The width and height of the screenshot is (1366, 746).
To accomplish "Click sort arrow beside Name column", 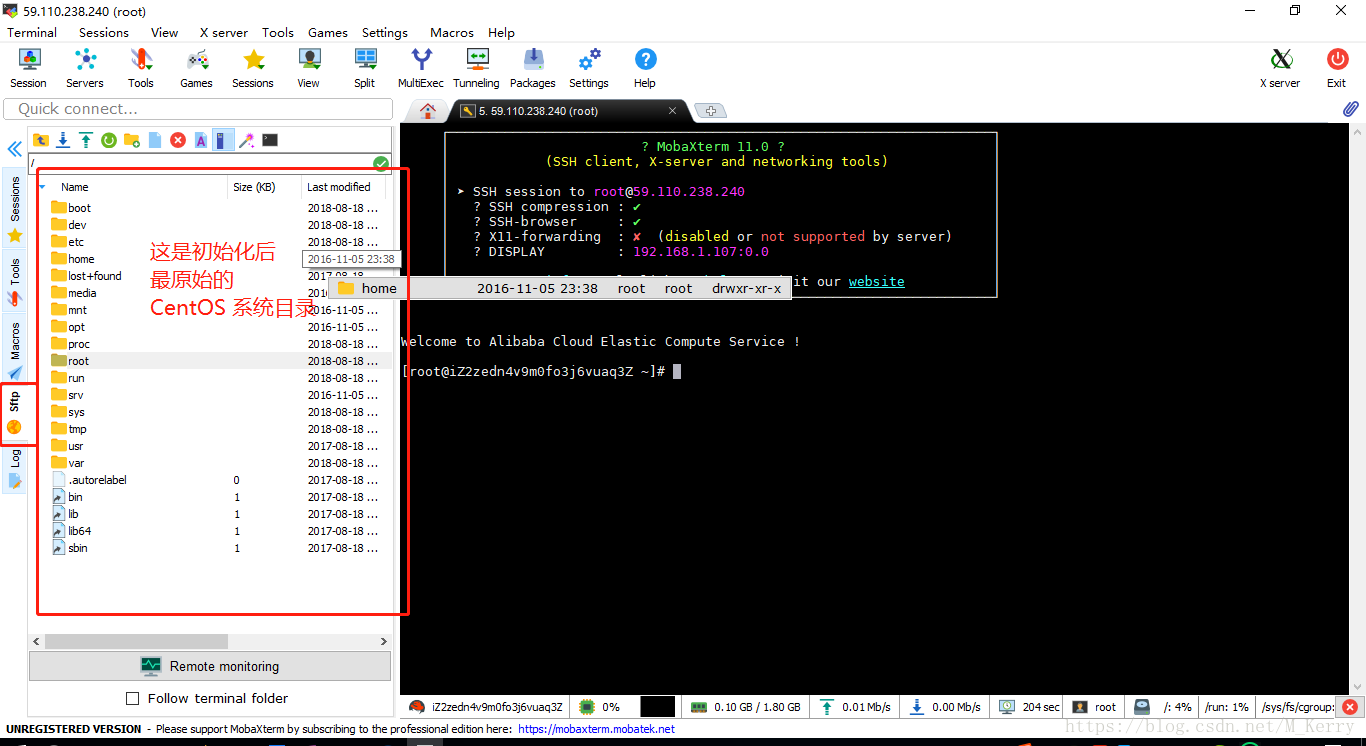I will 42,187.
